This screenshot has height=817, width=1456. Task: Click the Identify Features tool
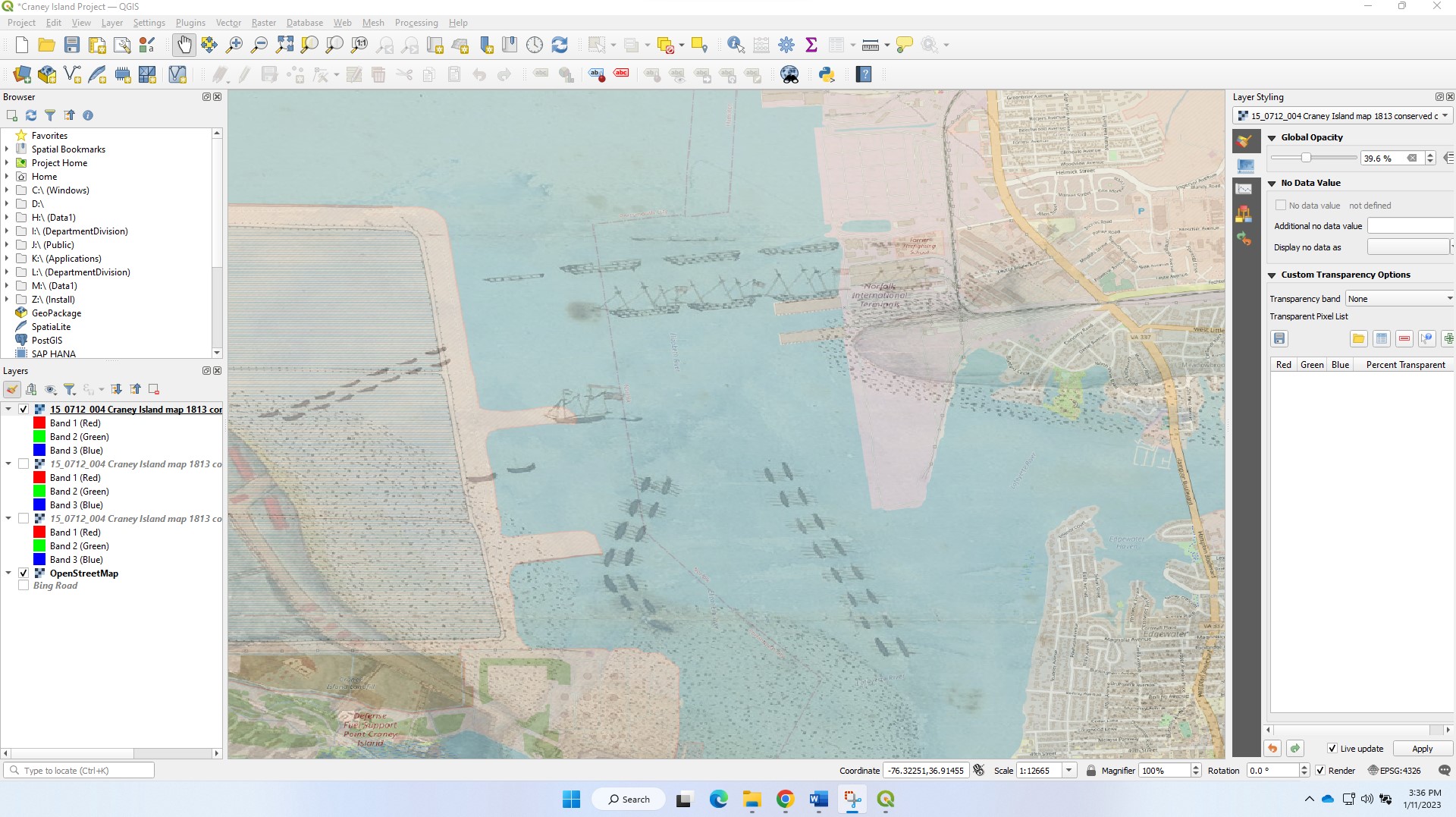(x=735, y=46)
